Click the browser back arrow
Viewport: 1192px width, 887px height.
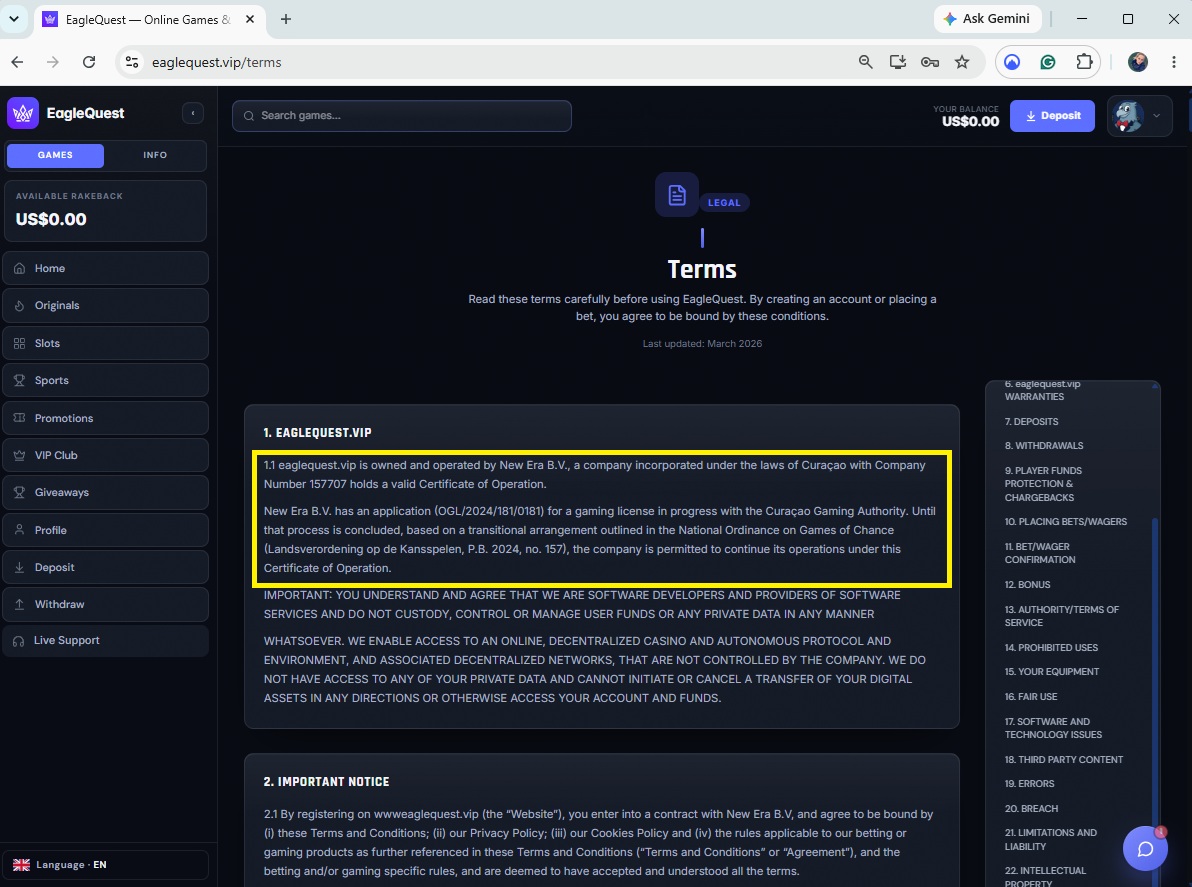pos(17,62)
